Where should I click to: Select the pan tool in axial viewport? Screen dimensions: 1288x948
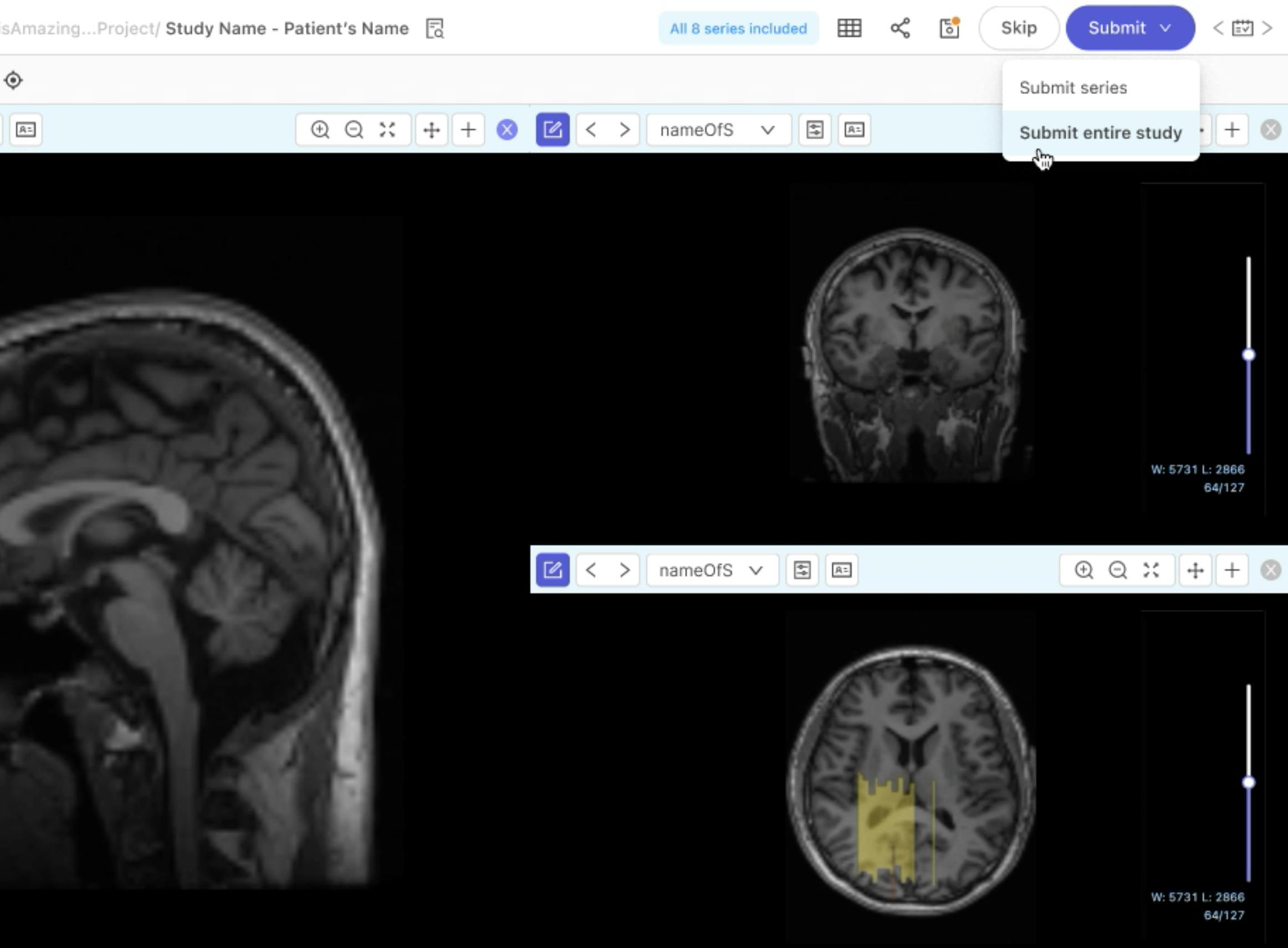click(1195, 570)
